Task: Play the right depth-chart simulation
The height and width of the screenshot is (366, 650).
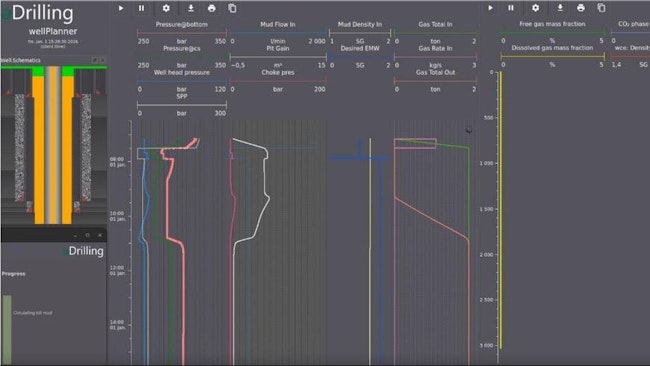Action: (490, 7)
